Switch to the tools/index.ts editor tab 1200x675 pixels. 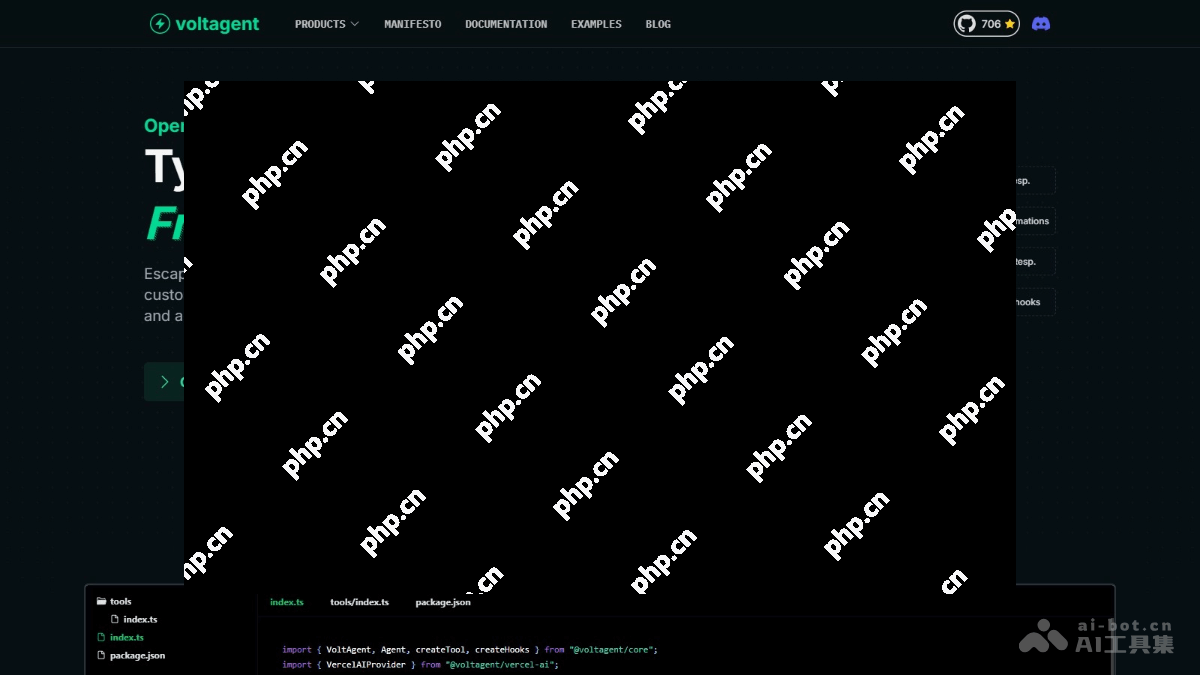pyautogui.click(x=359, y=601)
